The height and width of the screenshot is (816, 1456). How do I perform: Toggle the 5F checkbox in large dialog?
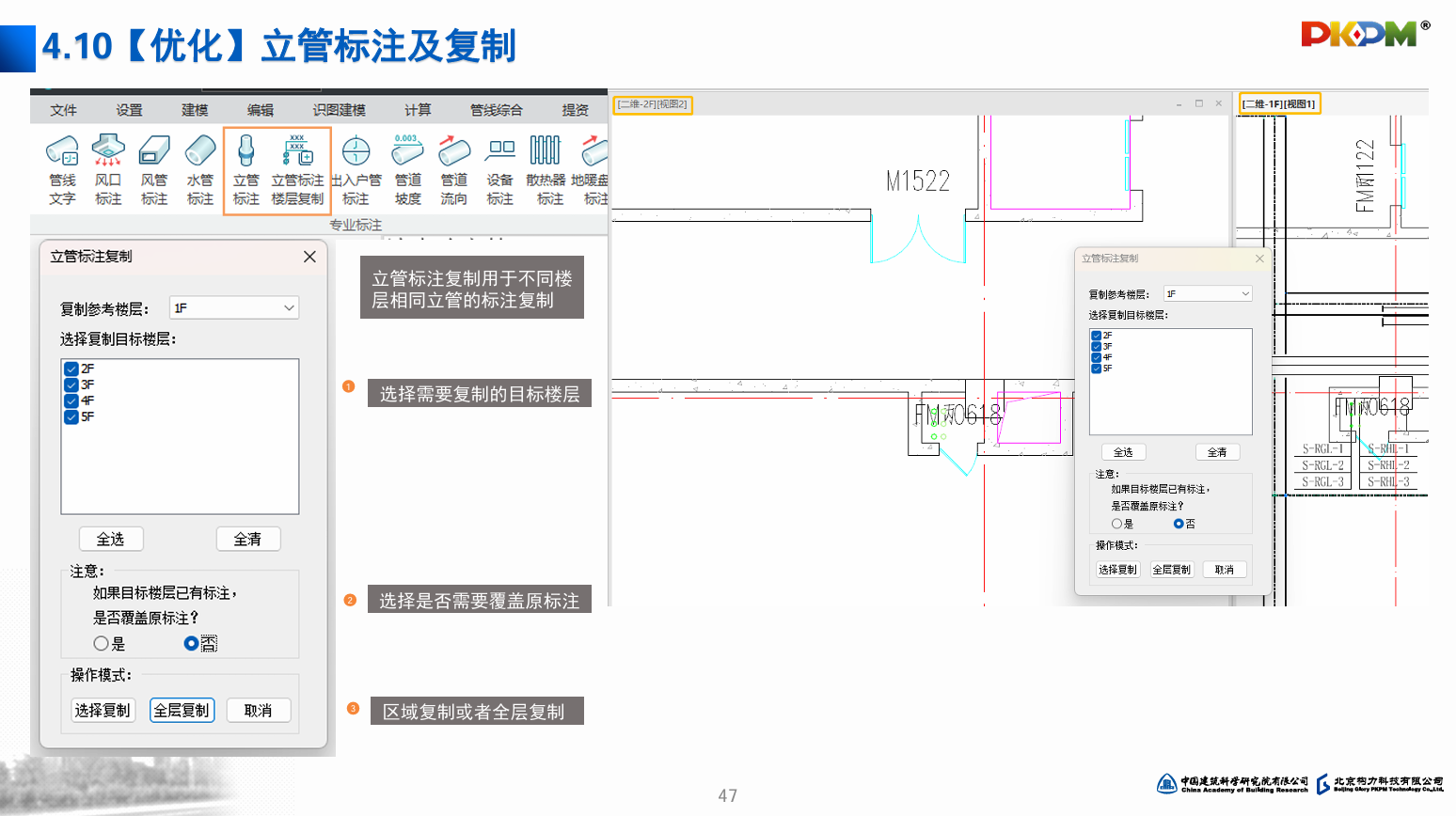point(71,417)
